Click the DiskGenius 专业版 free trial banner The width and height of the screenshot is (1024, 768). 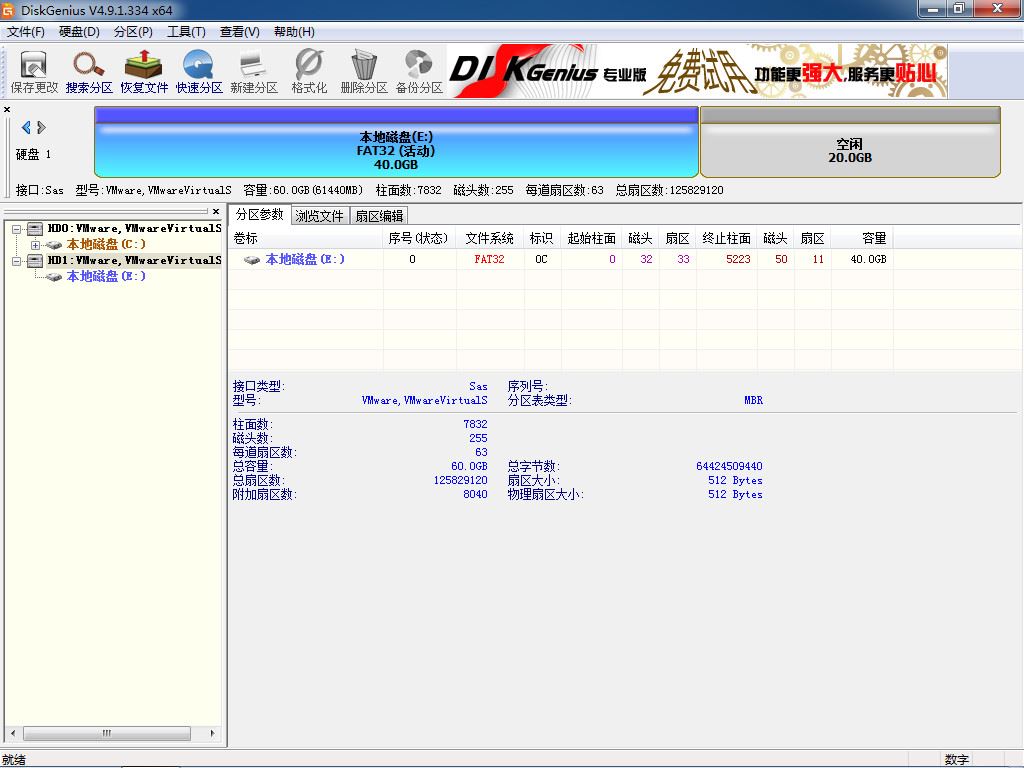point(697,71)
